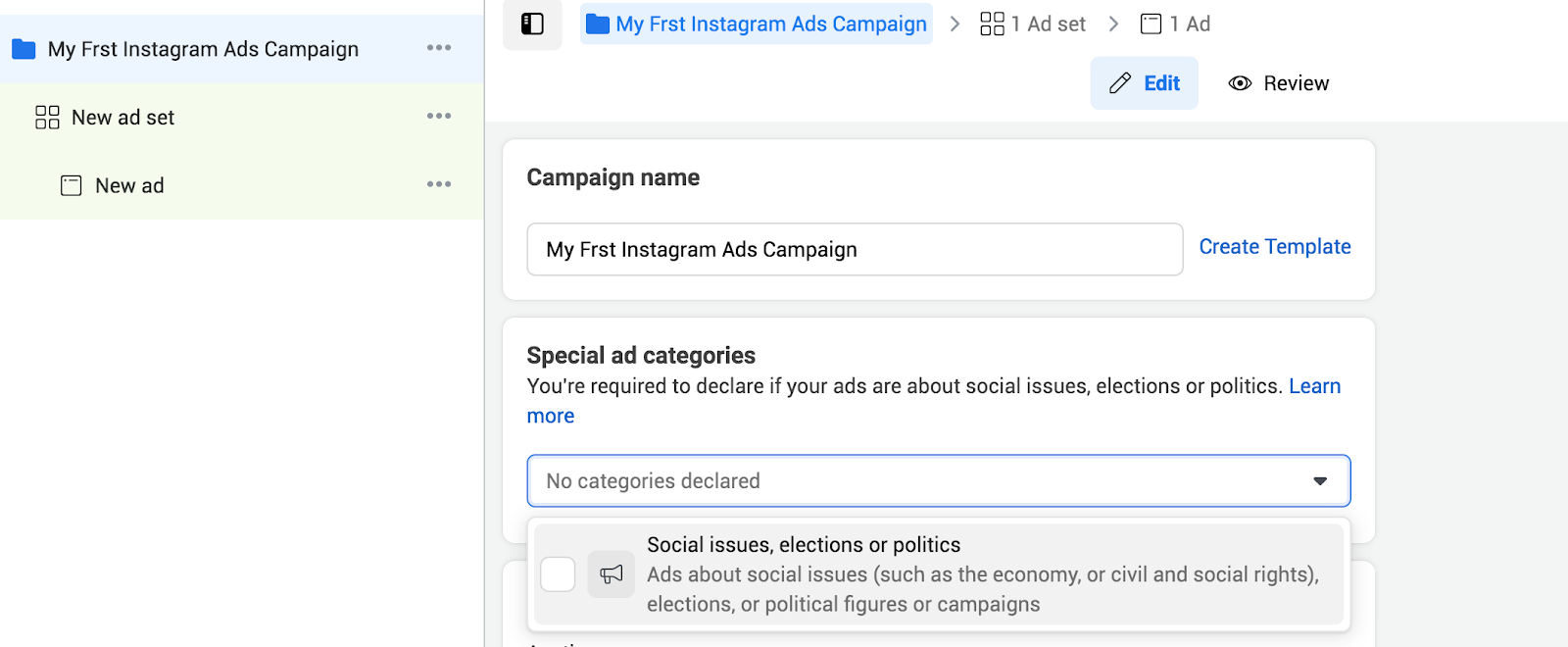
Task: Go to 1 Ad set breadcrumb
Action: click(x=1034, y=24)
